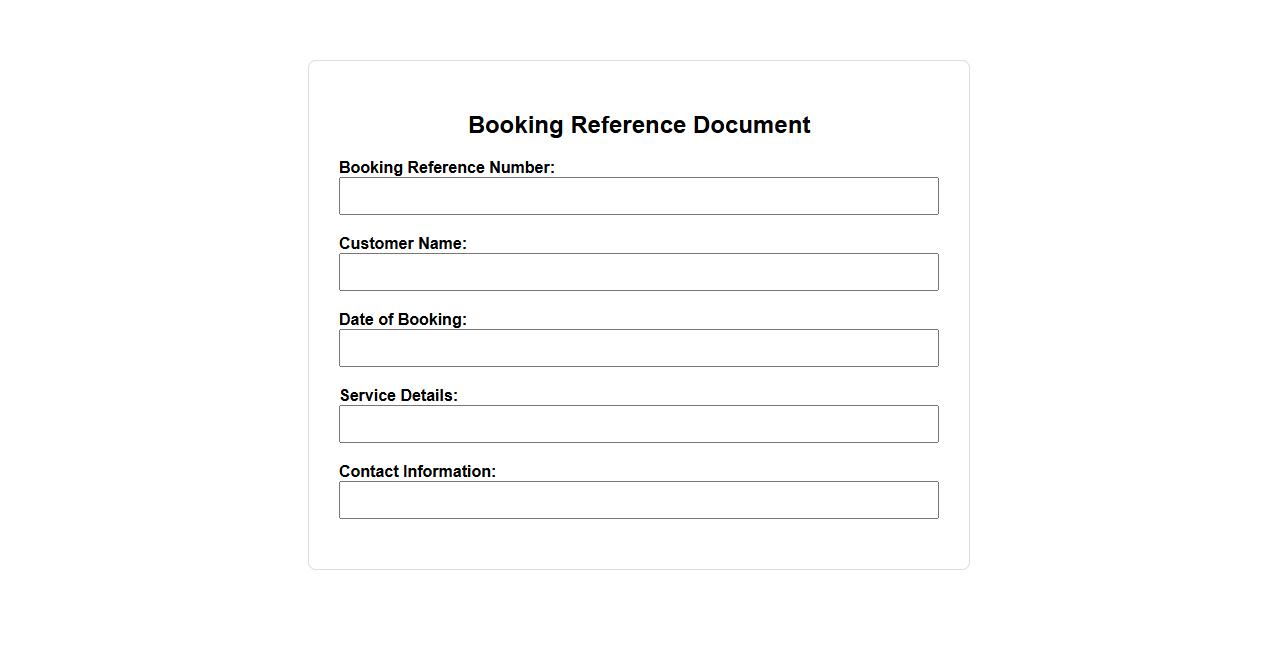Click the word "Information:" in the last label
This screenshot has height=650, width=1278.
pos(450,472)
